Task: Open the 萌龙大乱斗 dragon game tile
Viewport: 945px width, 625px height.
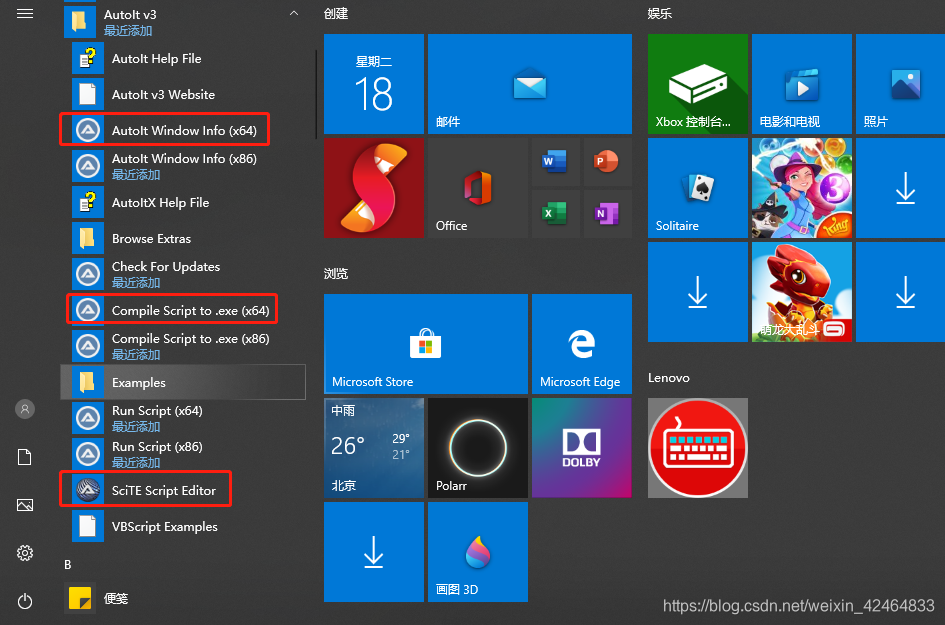Action: tap(802, 292)
